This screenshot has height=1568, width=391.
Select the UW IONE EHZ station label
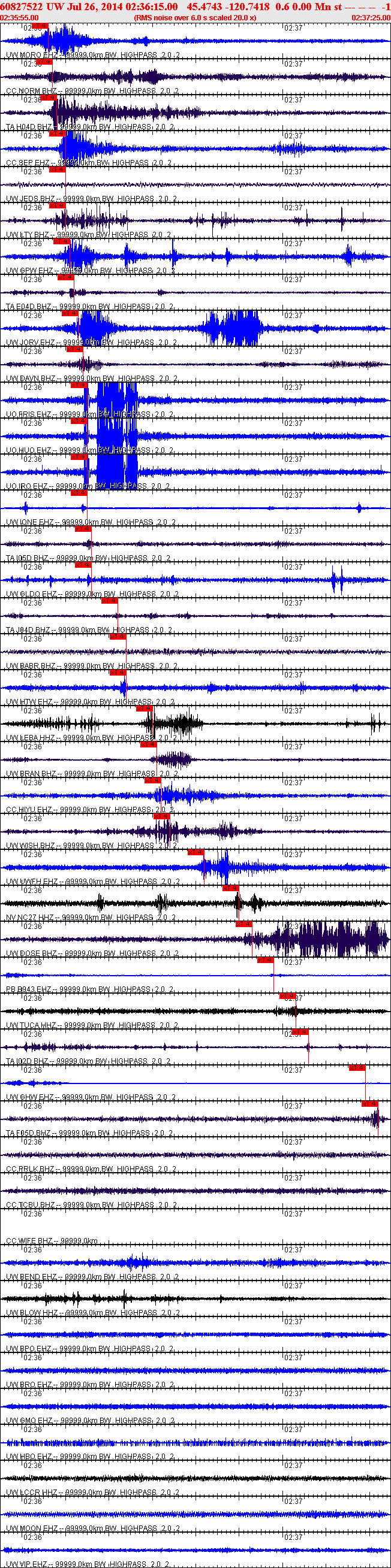[91, 522]
